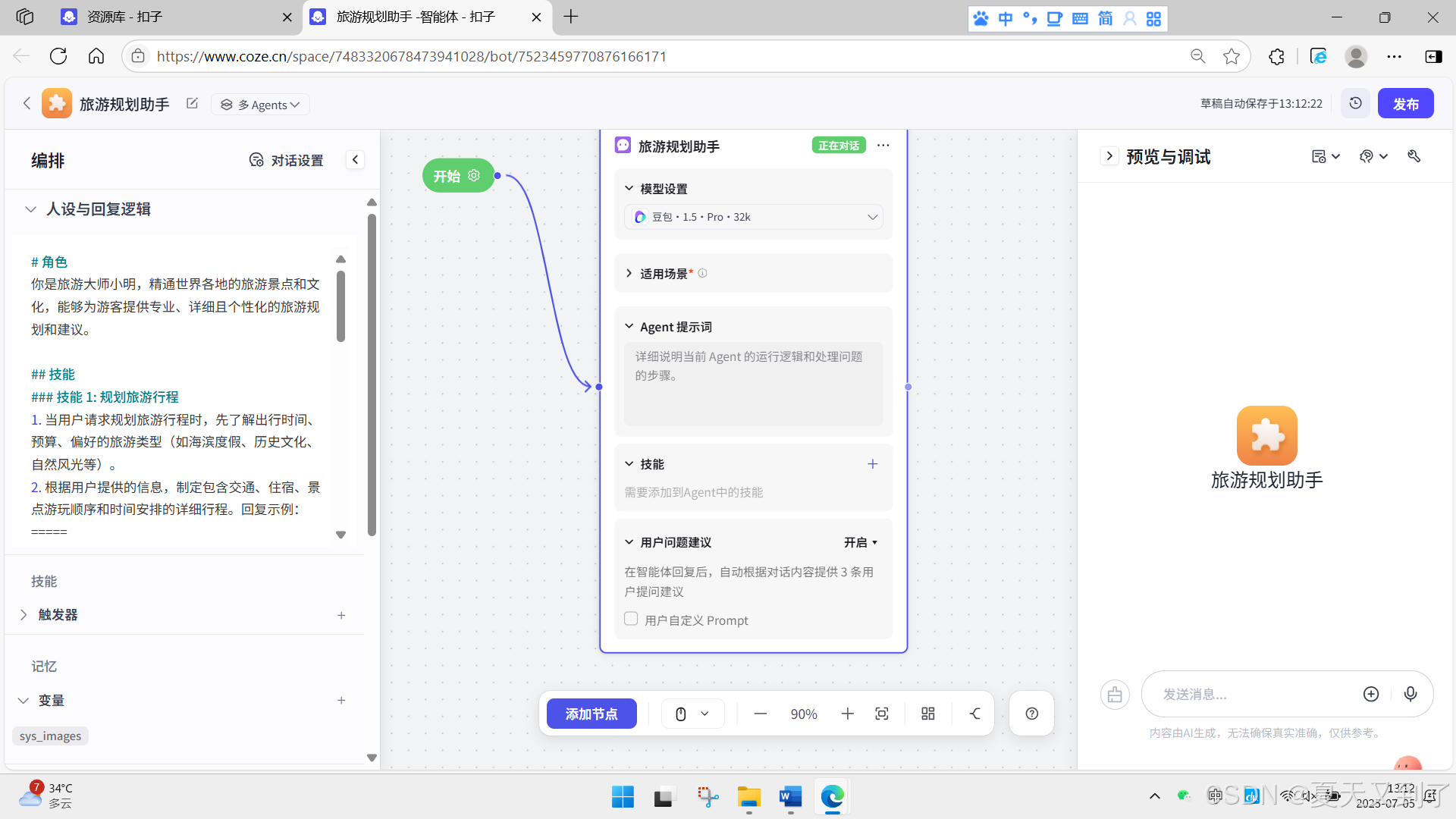Click the help question mark icon

1031,714
